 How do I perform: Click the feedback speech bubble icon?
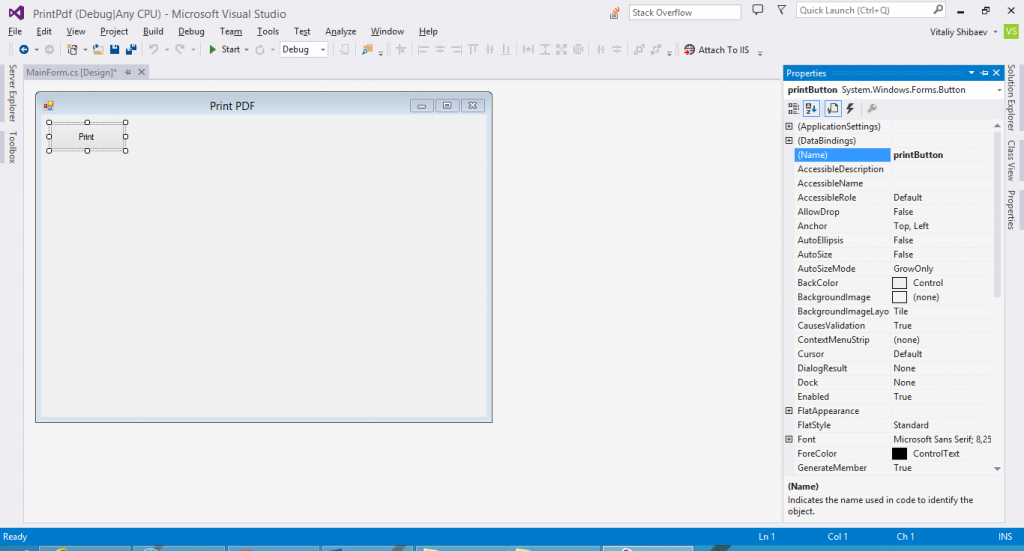[x=758, y=10]
